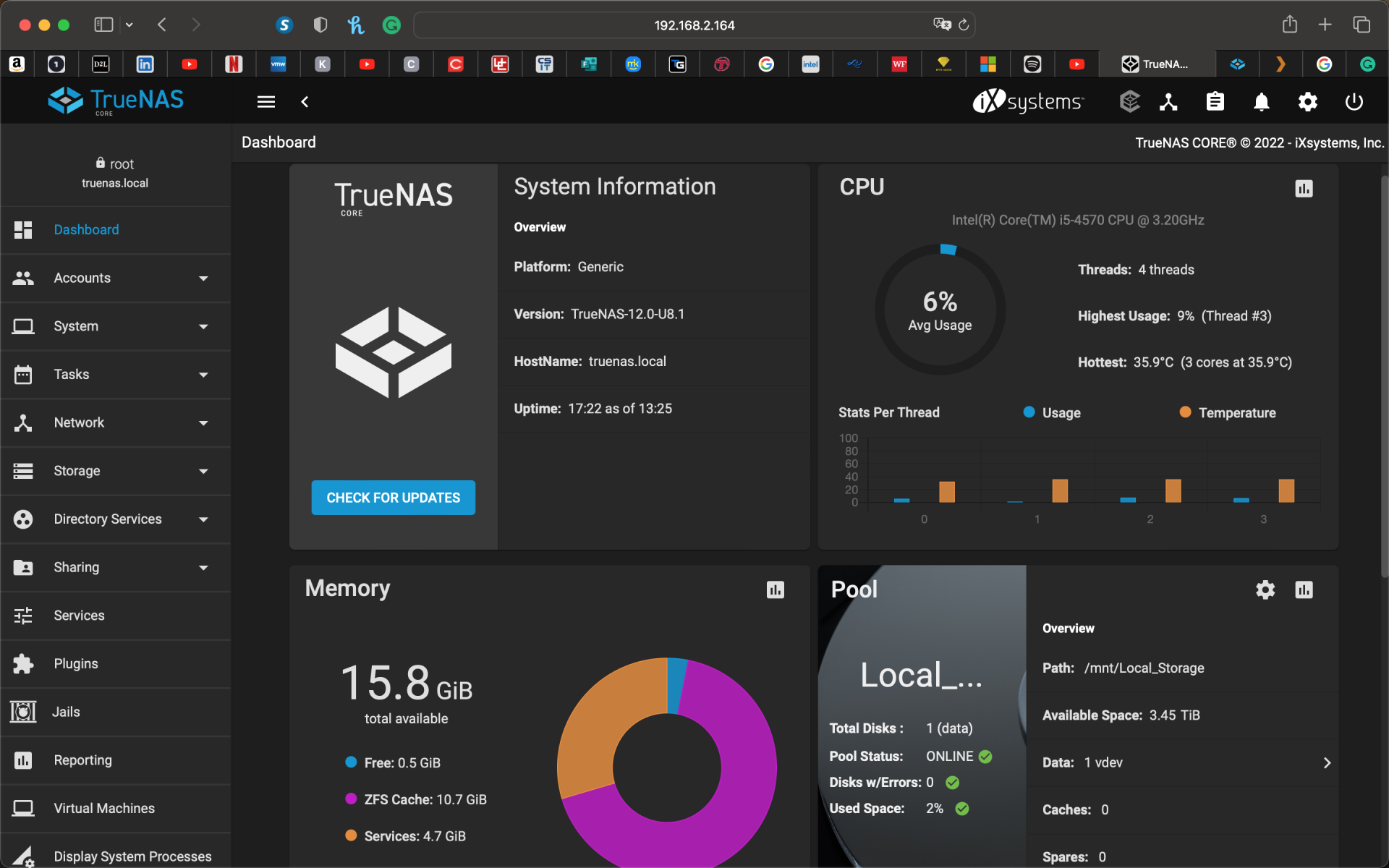Open the Task Manager clipboard icon

point(1215,102)
